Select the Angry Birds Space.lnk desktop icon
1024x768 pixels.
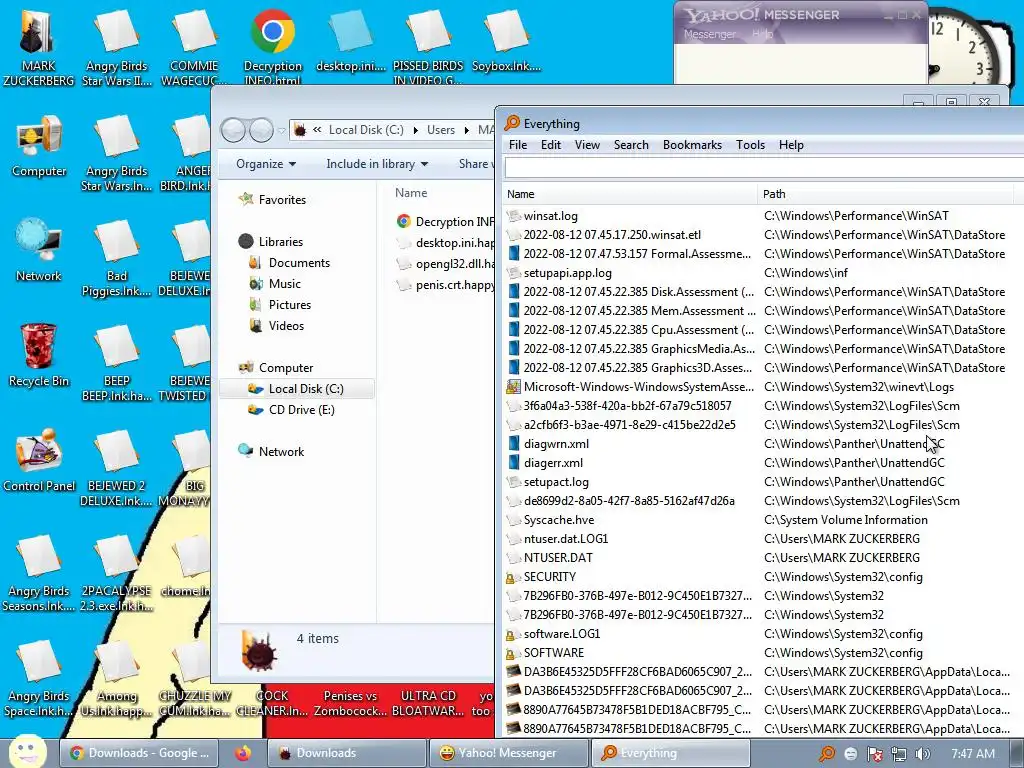point(38,678)
